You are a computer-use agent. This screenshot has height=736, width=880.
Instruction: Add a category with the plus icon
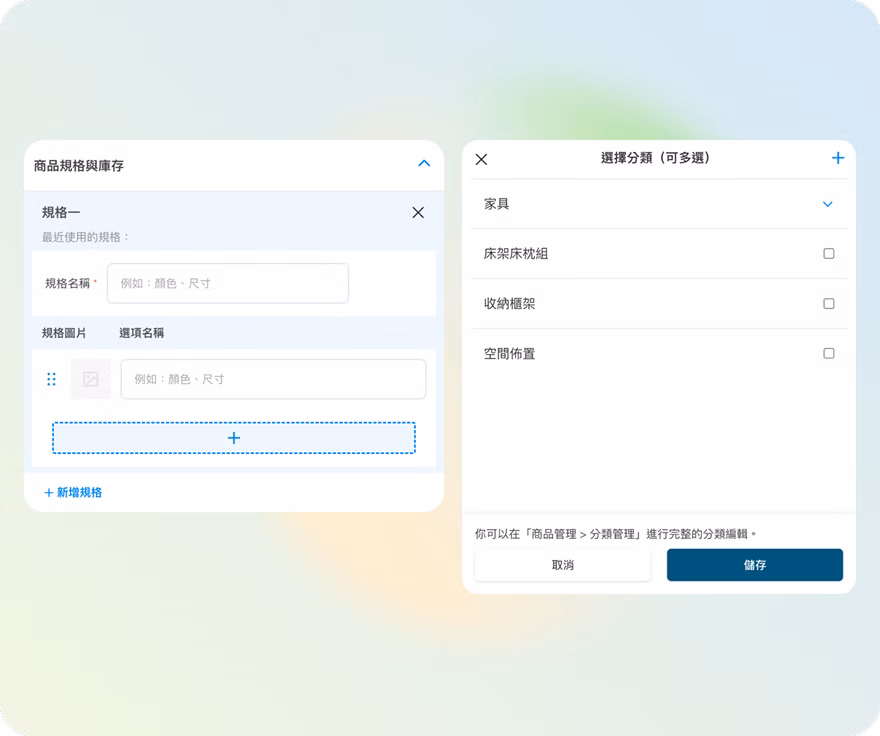pos(838,158)
